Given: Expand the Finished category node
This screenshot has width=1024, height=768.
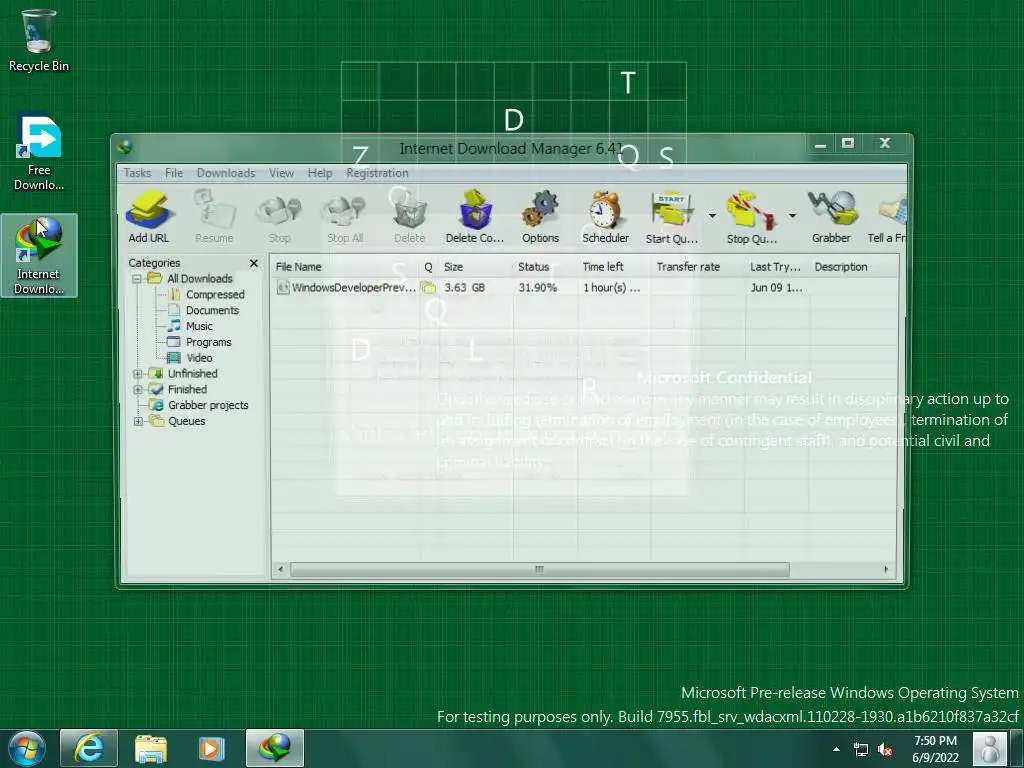Looking at the screenshot, I should pyautogui.click(x=137, y=389).
